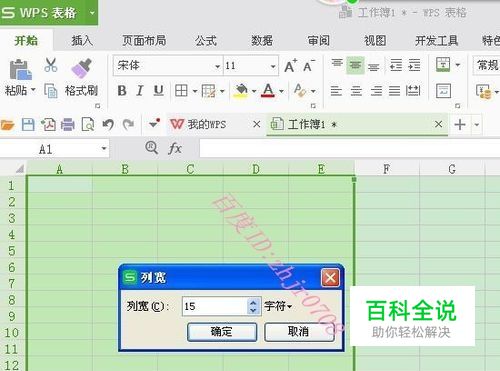Align text to bottom
Viewport: 500px width, 371px height.
(374, 66)
